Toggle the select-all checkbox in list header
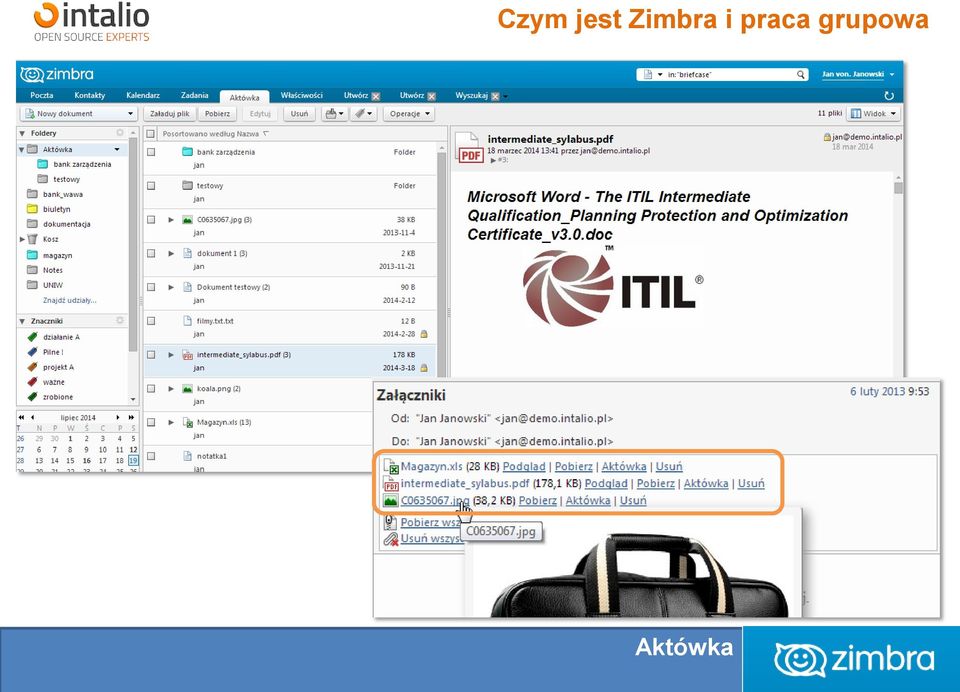 [151, 134]
